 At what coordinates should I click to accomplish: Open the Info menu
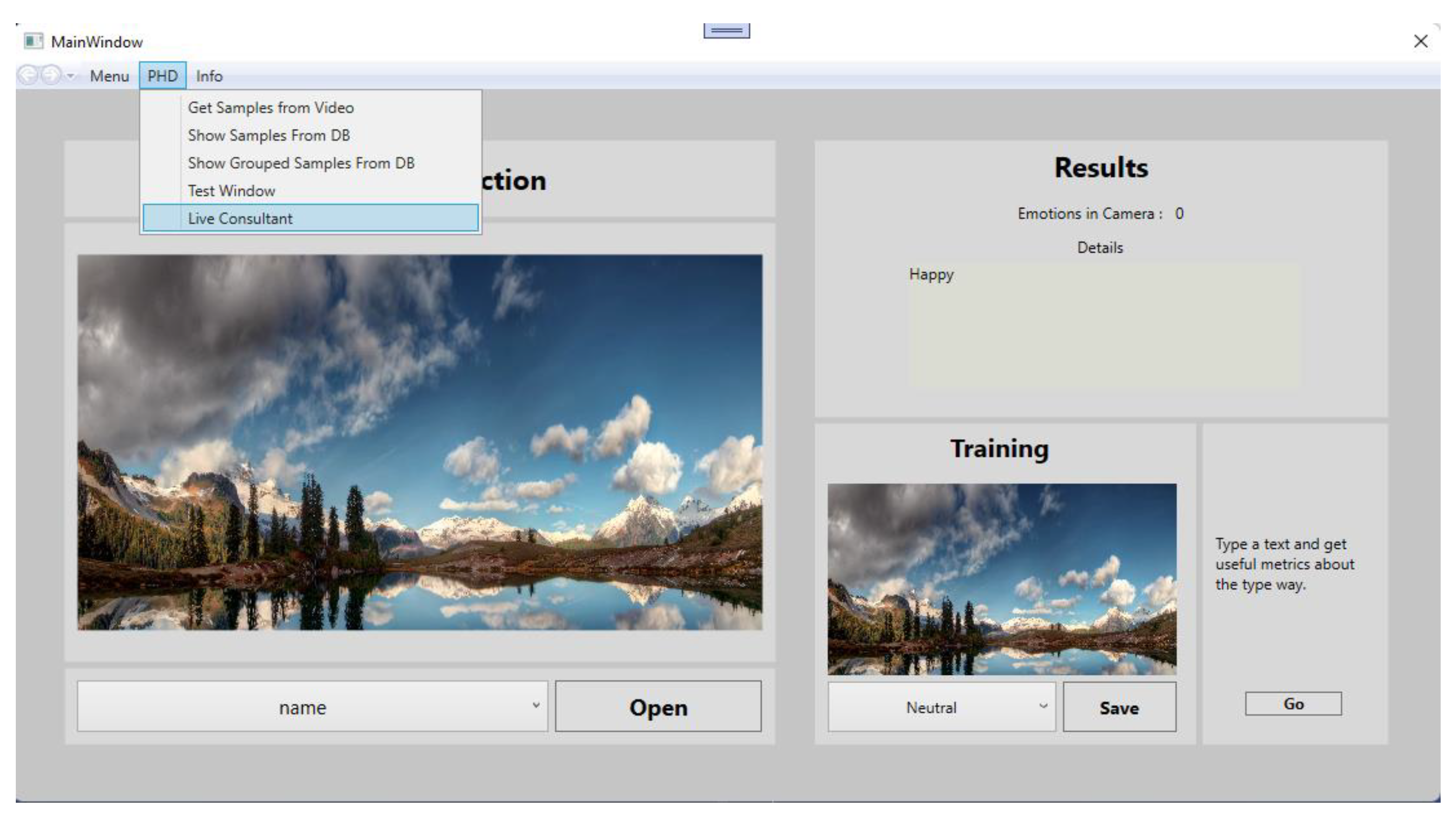pos(209,76)
